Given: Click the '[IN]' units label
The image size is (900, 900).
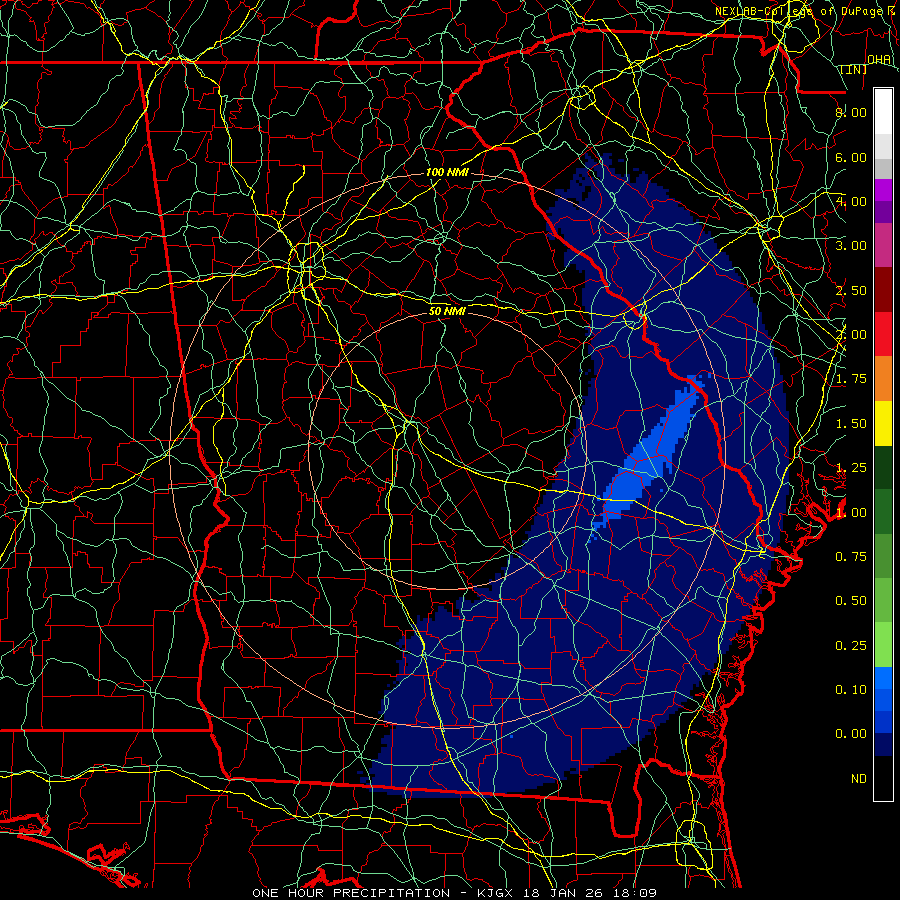Looking at the screenshot, I should (854, 69).
